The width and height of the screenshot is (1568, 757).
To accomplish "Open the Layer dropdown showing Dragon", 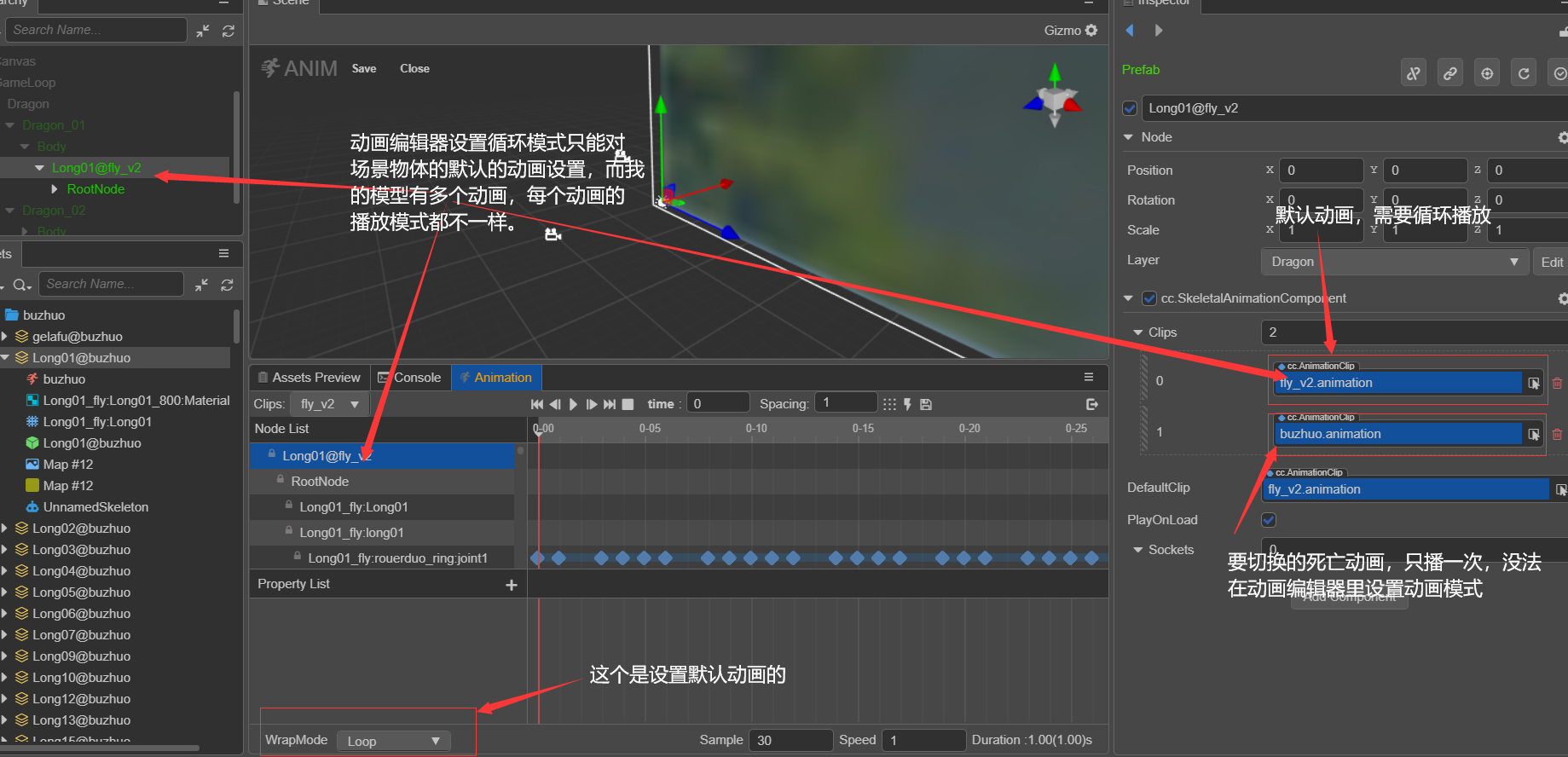I will click(1393, 262).
